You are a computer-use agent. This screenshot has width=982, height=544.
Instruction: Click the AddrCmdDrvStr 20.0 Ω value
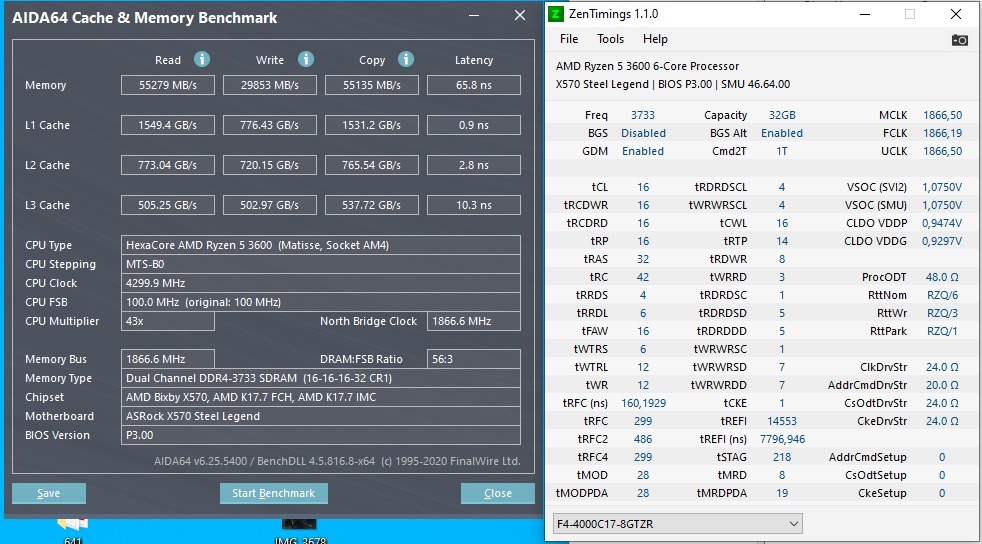[942, 385]
